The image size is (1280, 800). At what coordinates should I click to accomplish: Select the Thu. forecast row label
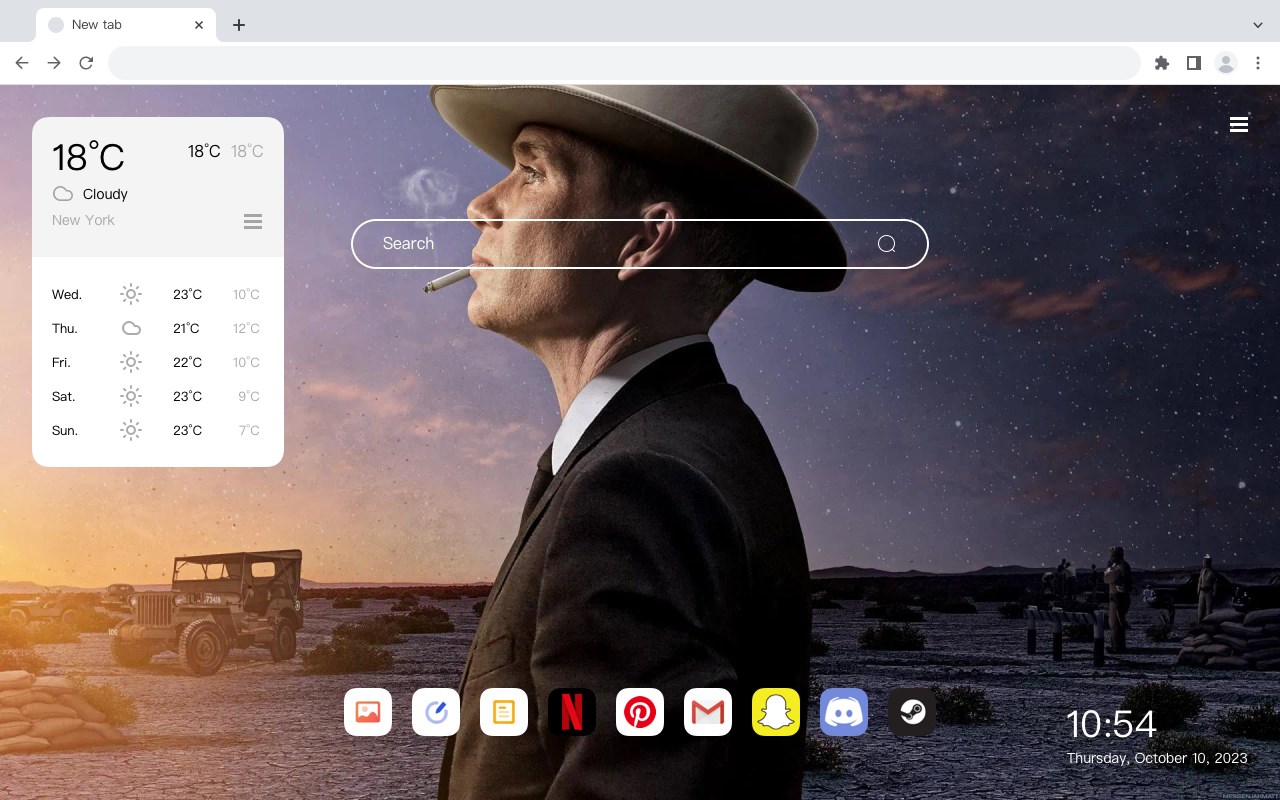point(65,328)
